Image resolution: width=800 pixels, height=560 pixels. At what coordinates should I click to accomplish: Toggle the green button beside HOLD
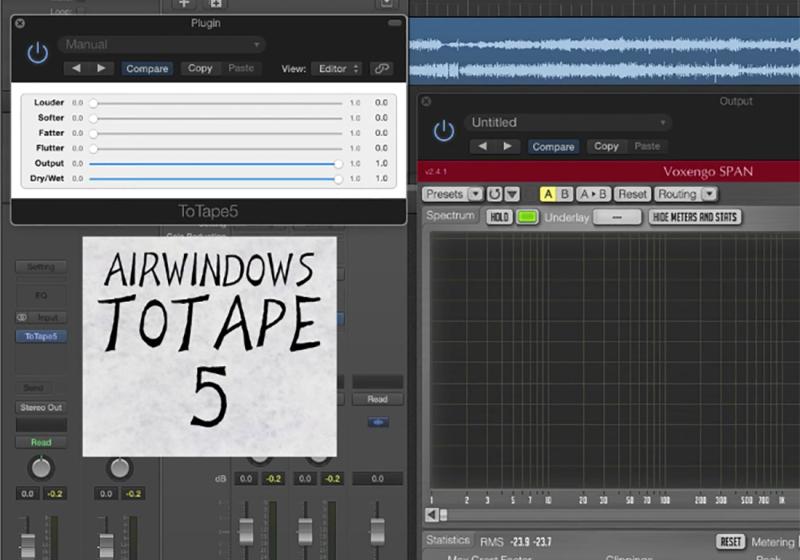coord(527,217)
